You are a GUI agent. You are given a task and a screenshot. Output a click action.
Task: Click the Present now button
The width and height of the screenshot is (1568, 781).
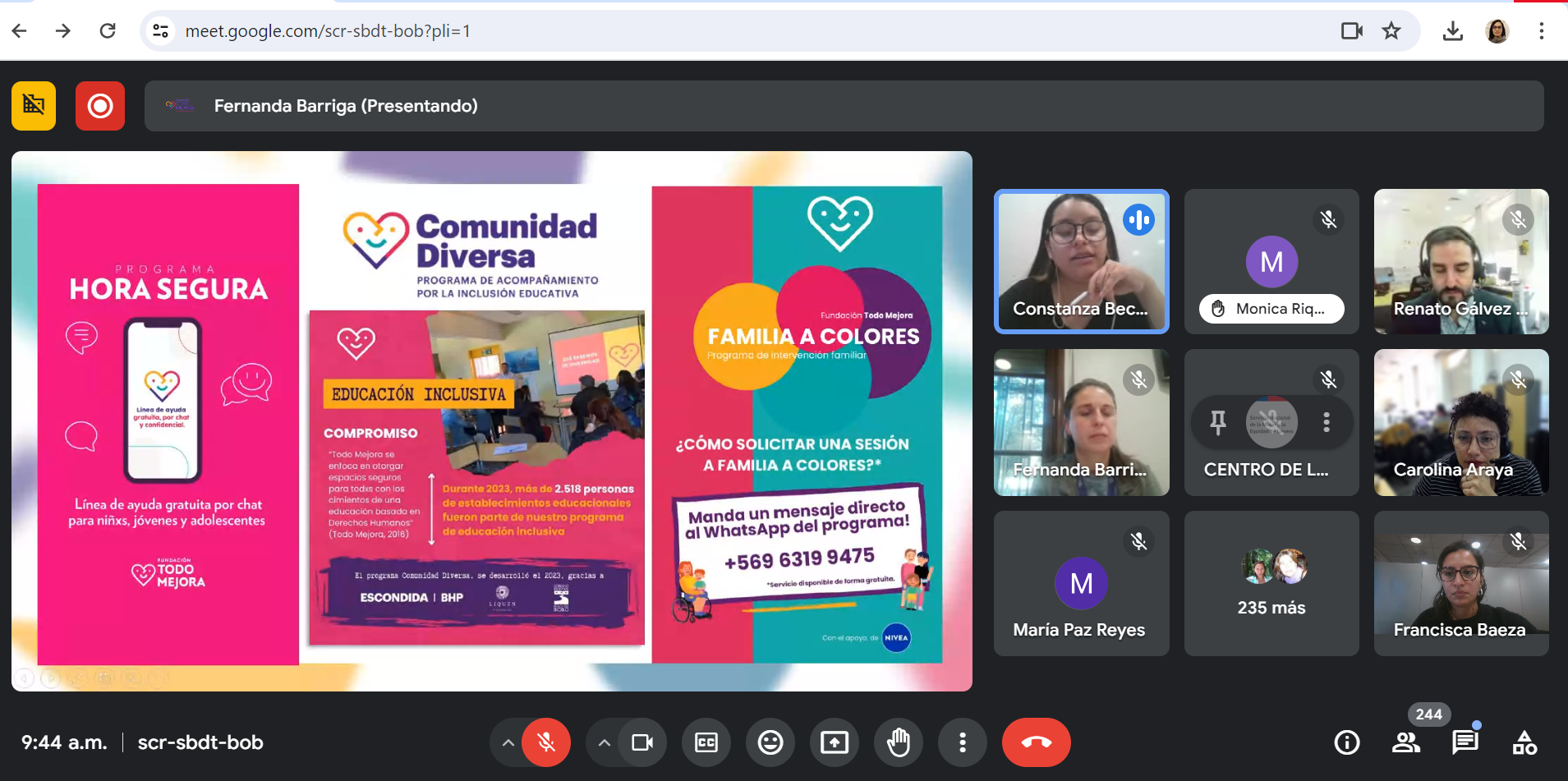tap(835, 742)
